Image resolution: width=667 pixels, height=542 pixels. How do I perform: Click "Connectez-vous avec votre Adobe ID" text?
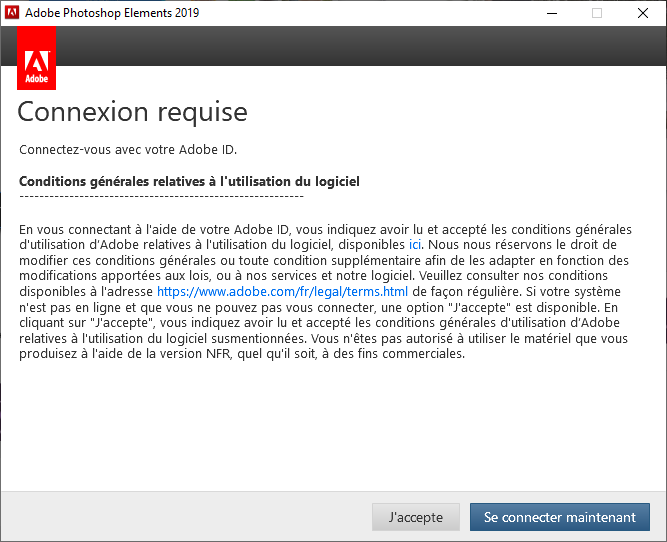[128, 150]
